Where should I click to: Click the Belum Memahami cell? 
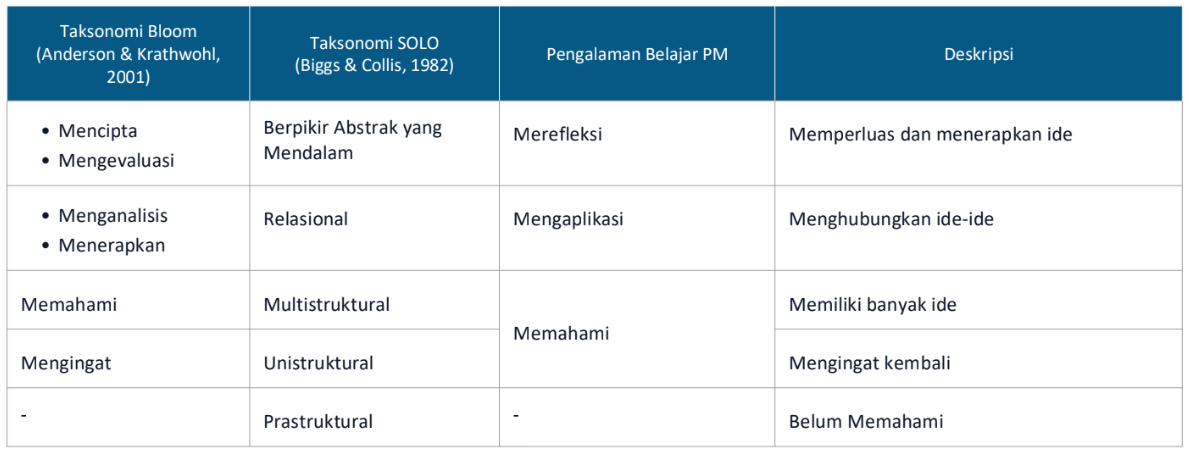(x=866, y=421)
